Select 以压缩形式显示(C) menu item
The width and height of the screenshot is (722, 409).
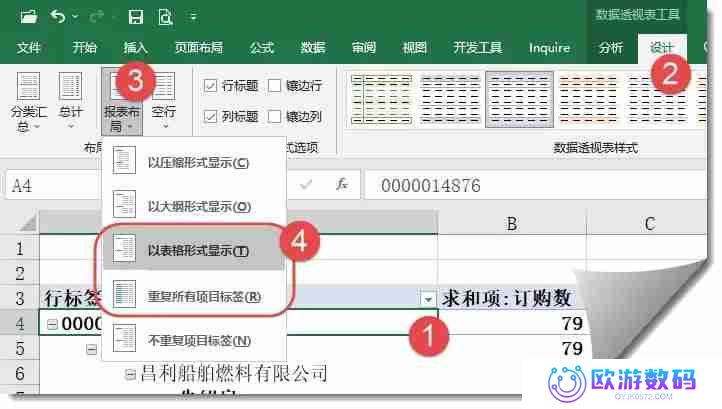(x=194, y=162)
